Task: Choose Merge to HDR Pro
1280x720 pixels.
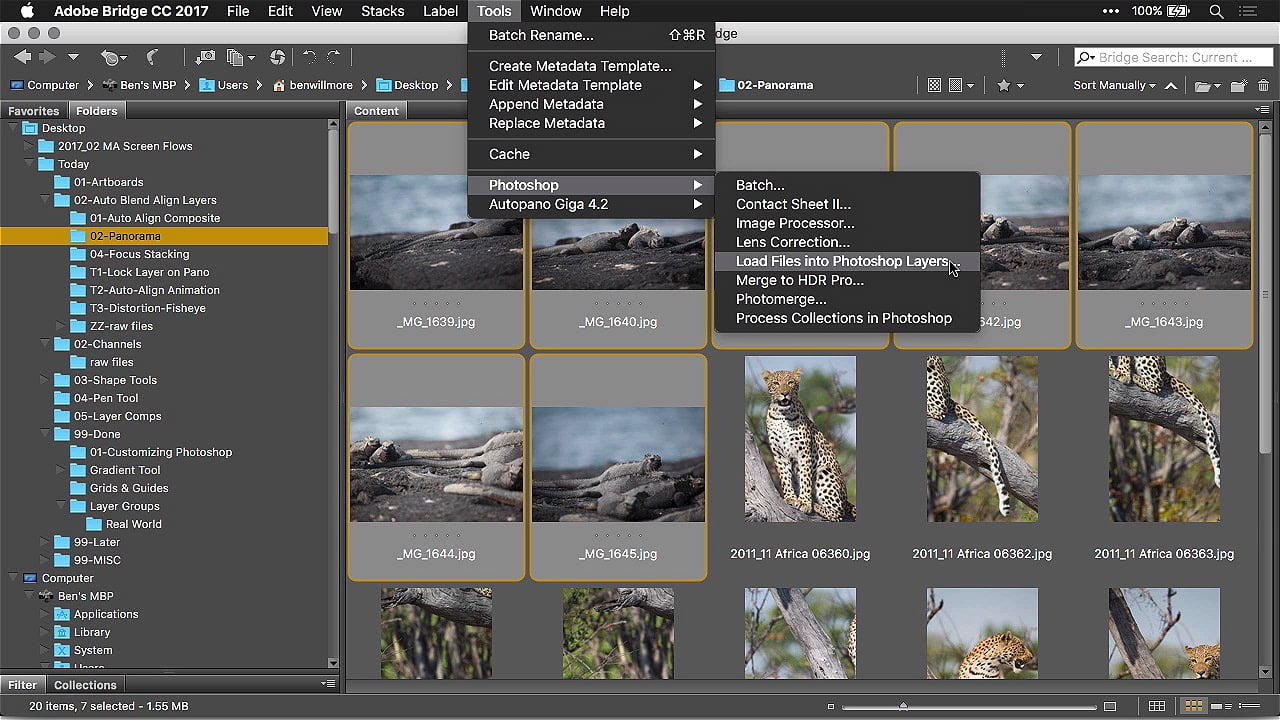Action: pyautogui.click(x=846, y=280)
